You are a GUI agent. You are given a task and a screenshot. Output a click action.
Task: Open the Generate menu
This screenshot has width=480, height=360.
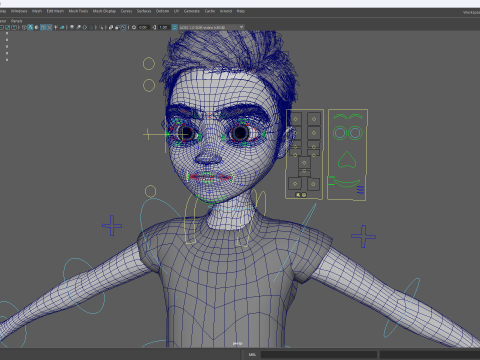(192, 11)
